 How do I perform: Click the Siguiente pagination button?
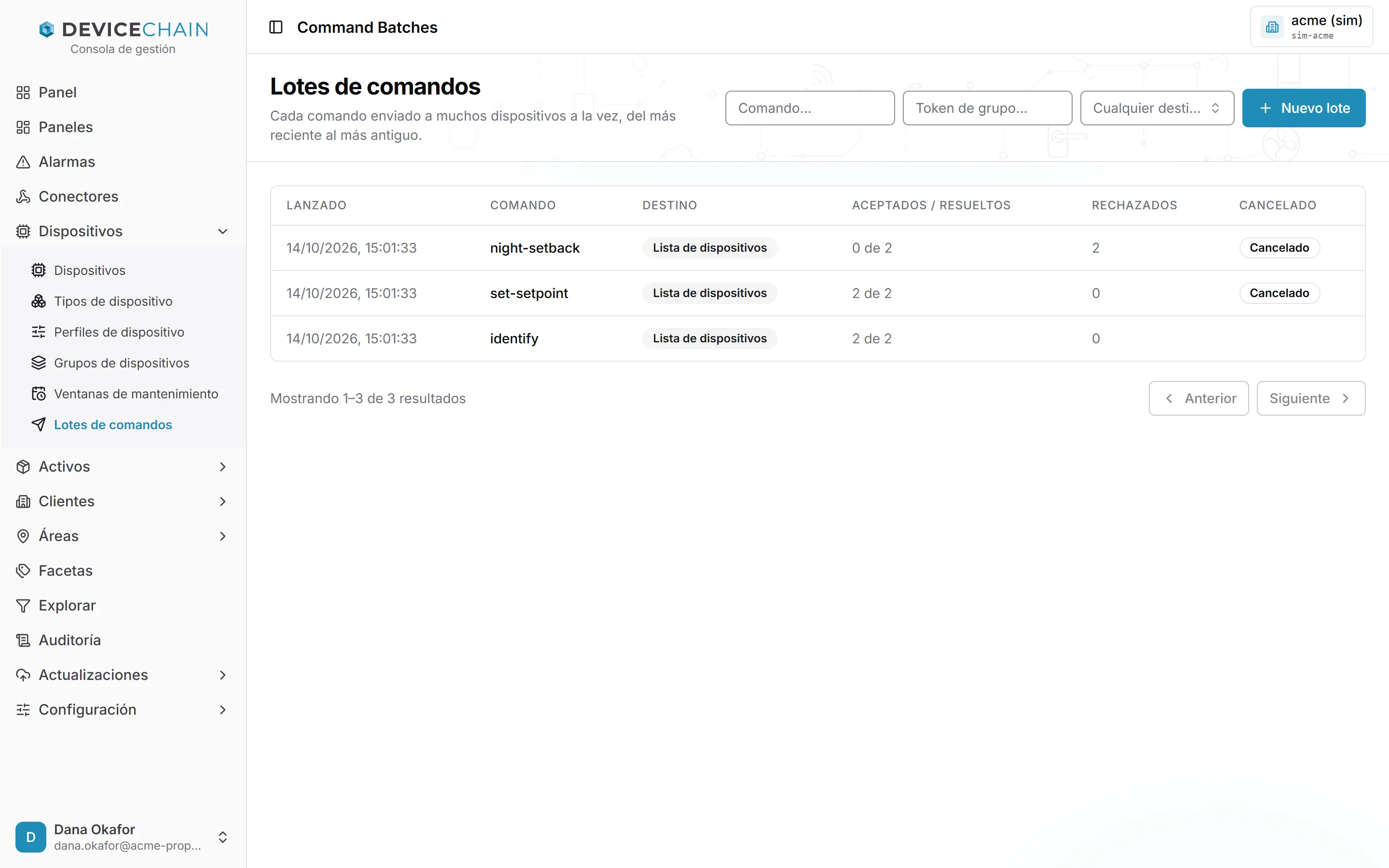pyautogui.click(x=1311, y=398)
